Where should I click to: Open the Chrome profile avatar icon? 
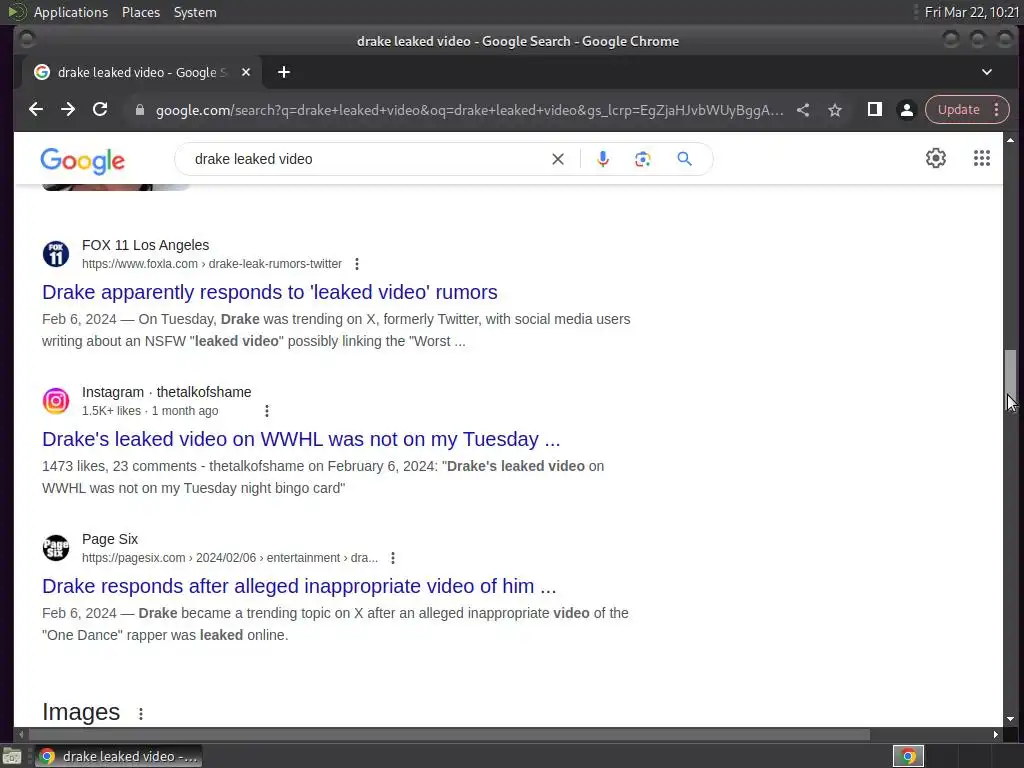[906, 110]
